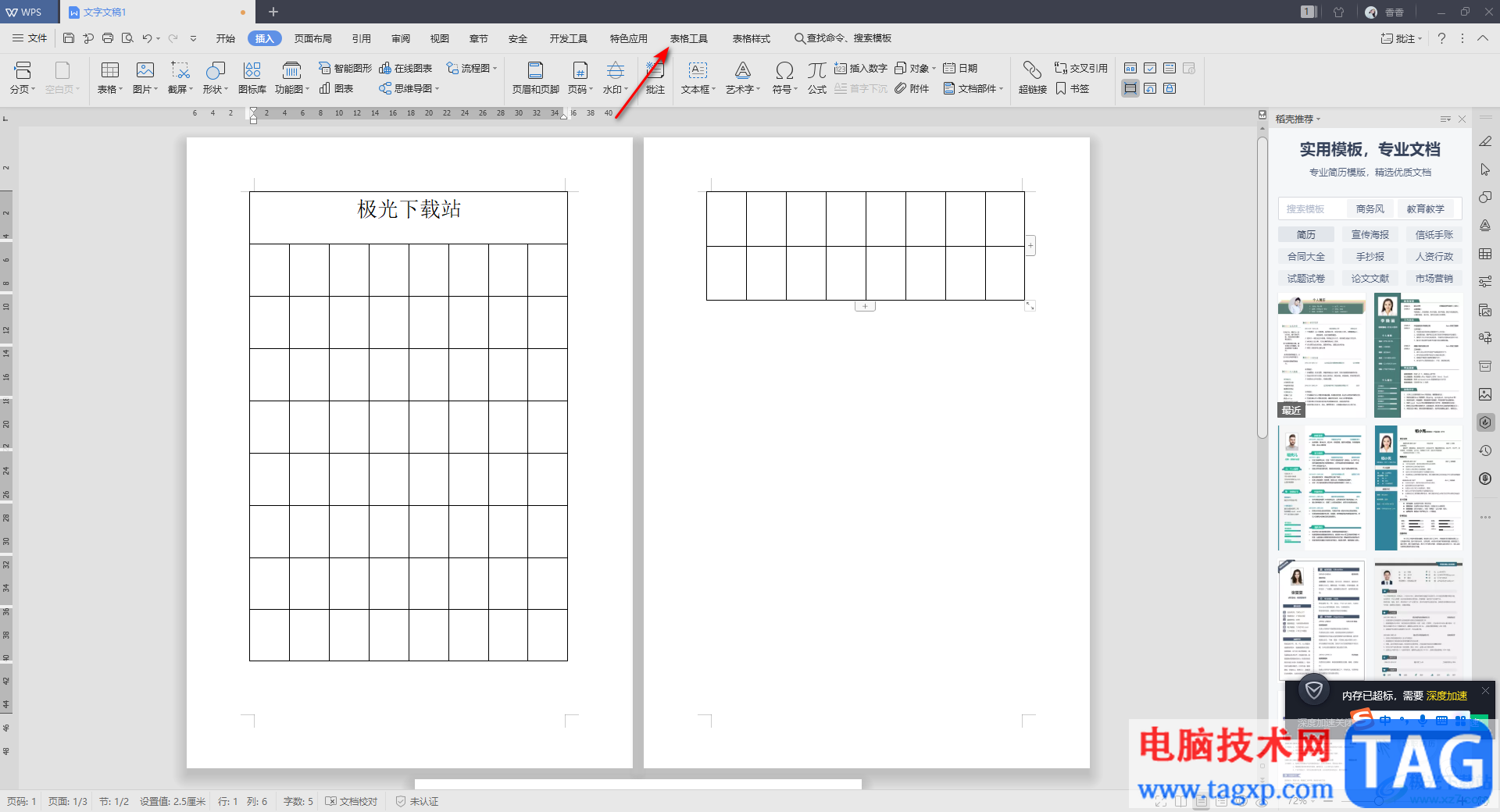Viewport: 1500px width, 812px height.
Task: Click the image icon in right sidebar
Action: point(1485,394)
